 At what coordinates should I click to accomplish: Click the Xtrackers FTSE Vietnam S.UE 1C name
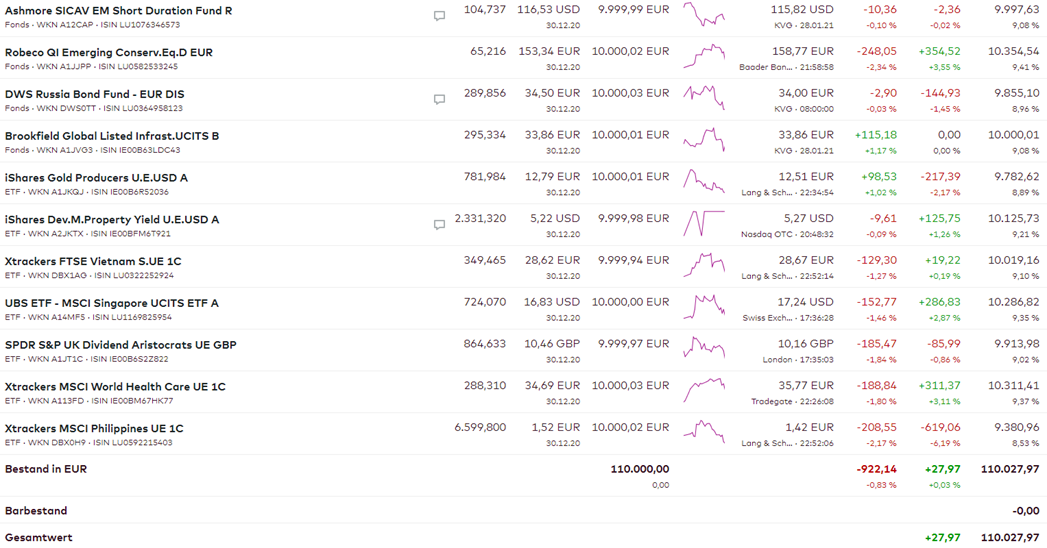93,261
